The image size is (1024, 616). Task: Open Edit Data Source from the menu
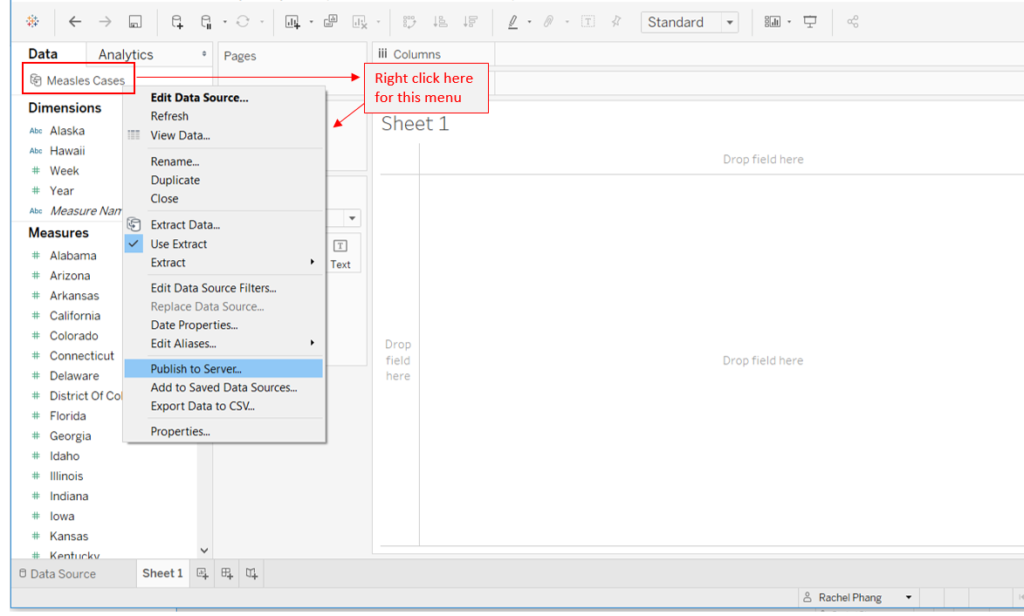[200, 97]
